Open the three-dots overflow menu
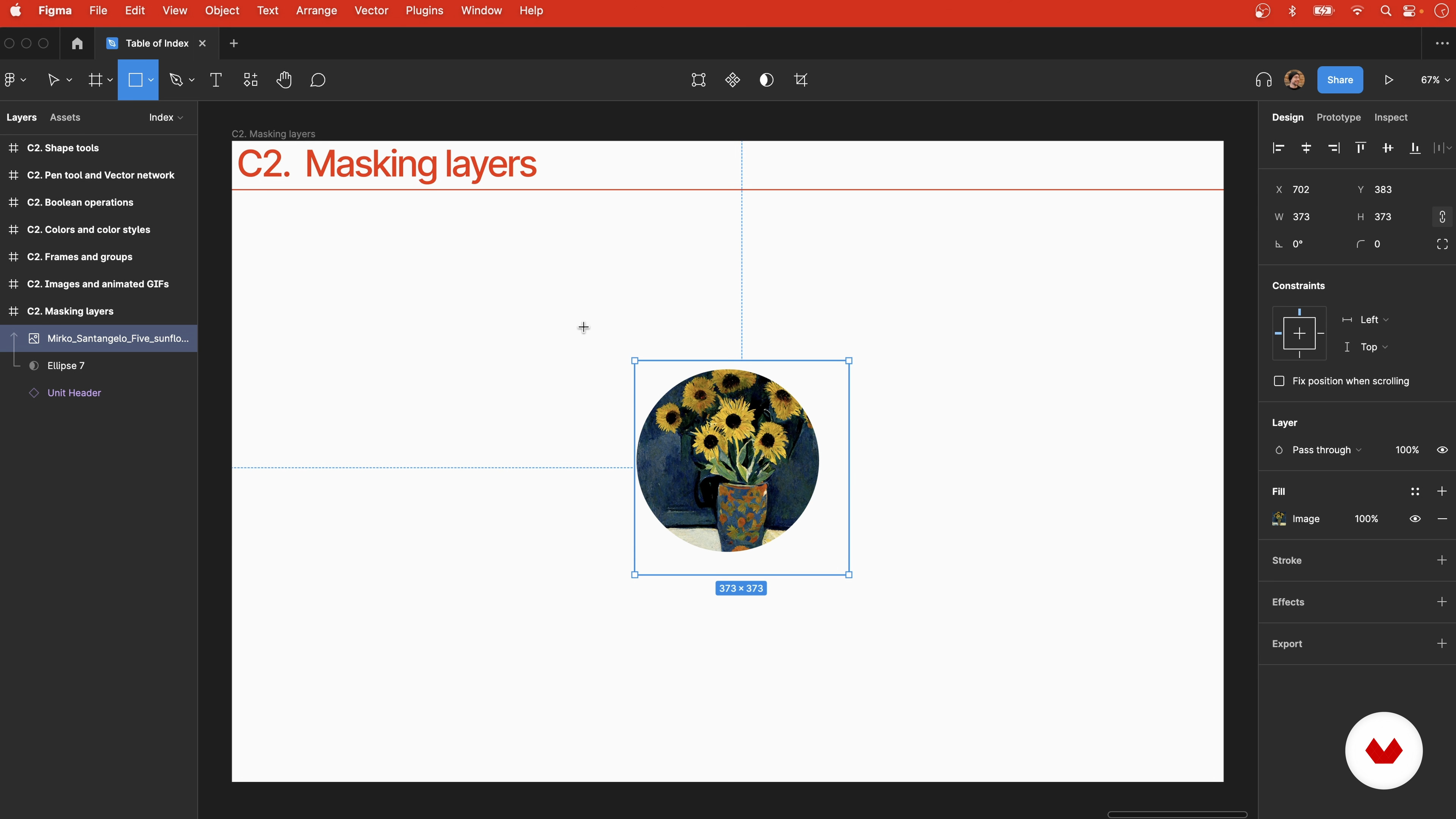The image size is (1456, 819). [1442, 43]
